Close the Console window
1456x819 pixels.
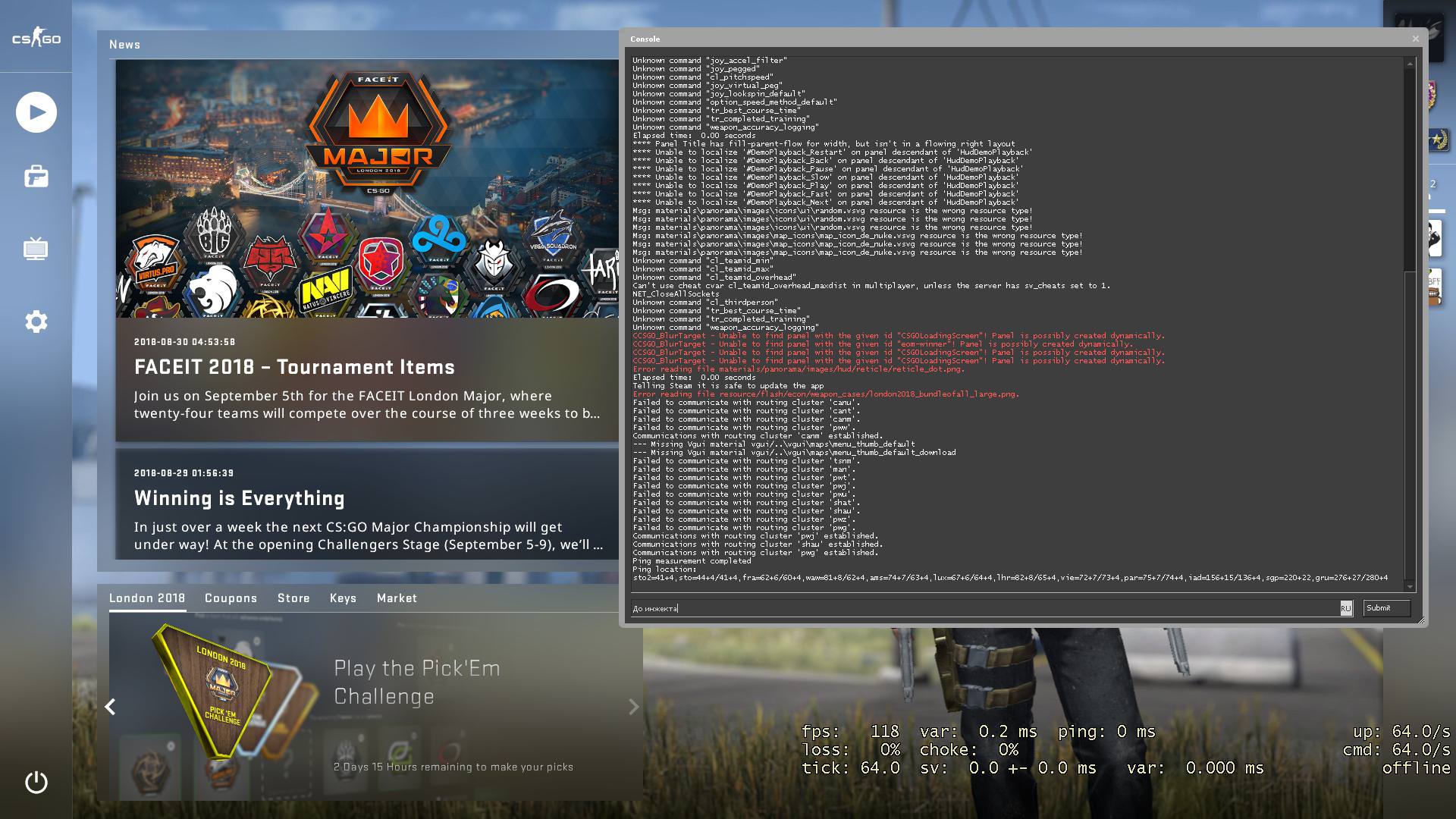(x=1415, y=39)
